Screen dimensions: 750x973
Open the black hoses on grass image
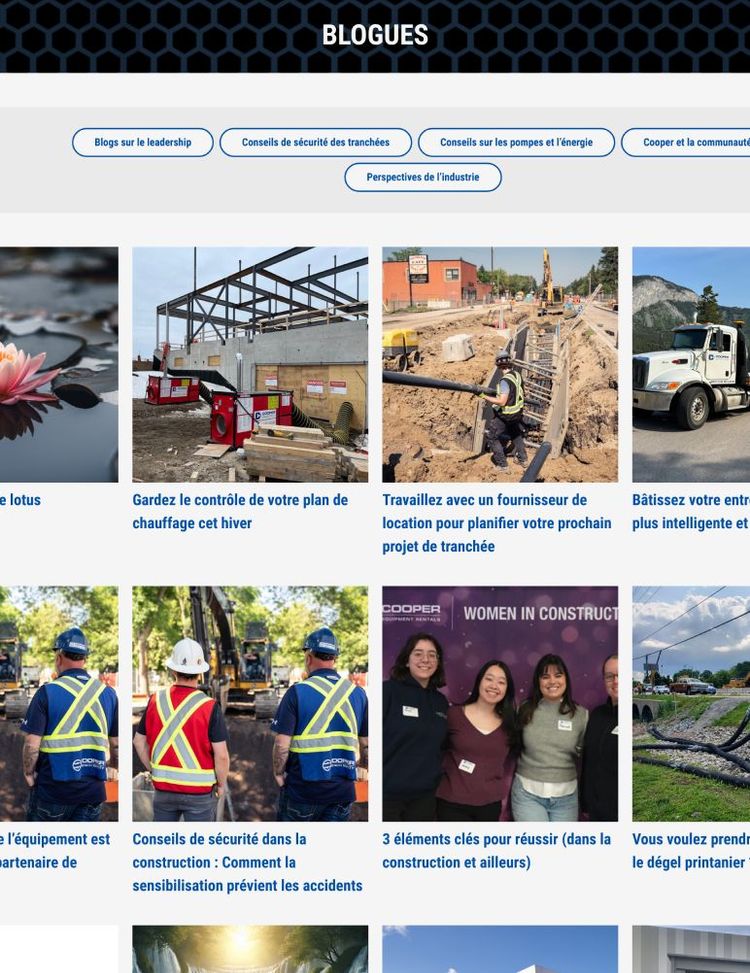click(691, 704)
